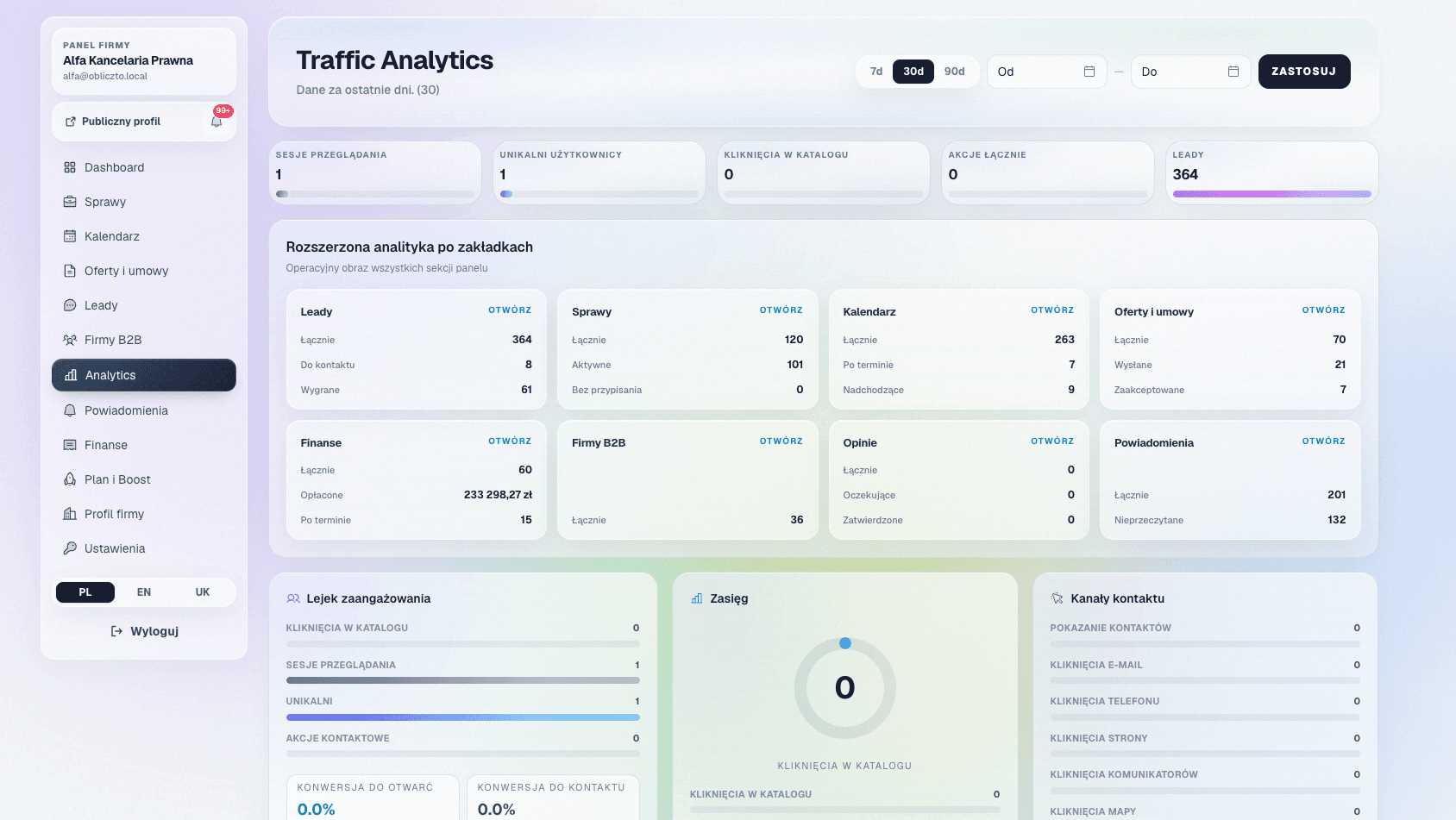
Task: Click the LEADY gradient progress bar
Action: (x=1271, y=195)
